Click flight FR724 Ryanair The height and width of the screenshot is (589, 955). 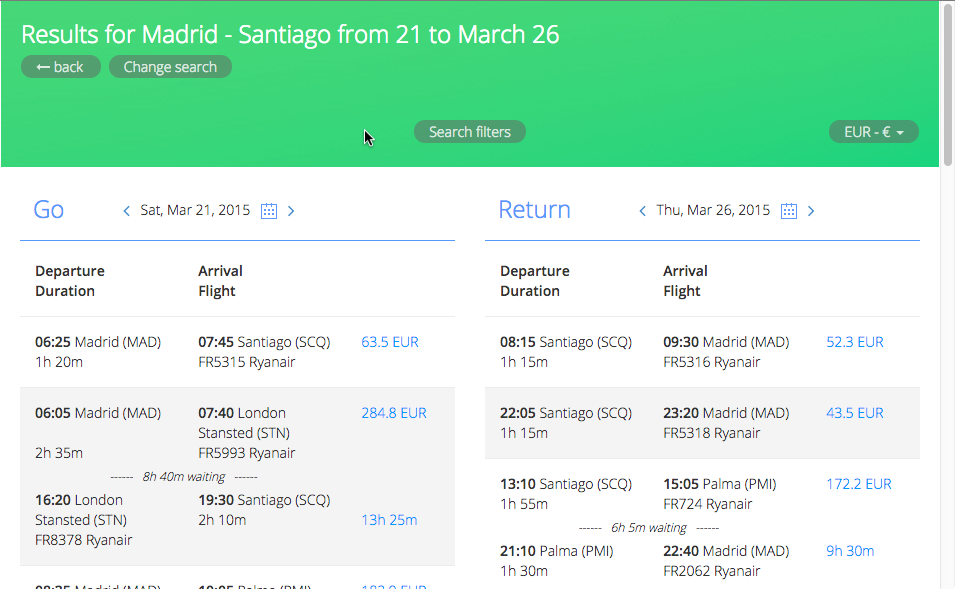(x=708, y=504)
